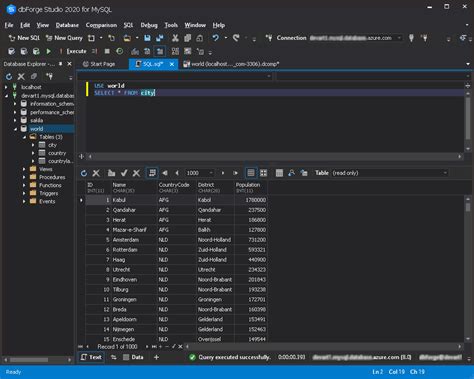474x379 pixels.
Task: Click the Stop execution square icon
Action: pyautogui.click(x=107, y=51)
